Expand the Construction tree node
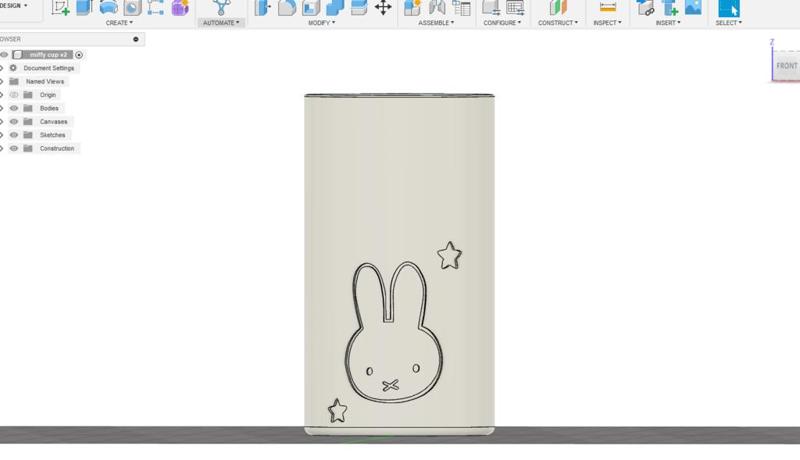Screen dimensions: 800x460 point(2,148)
